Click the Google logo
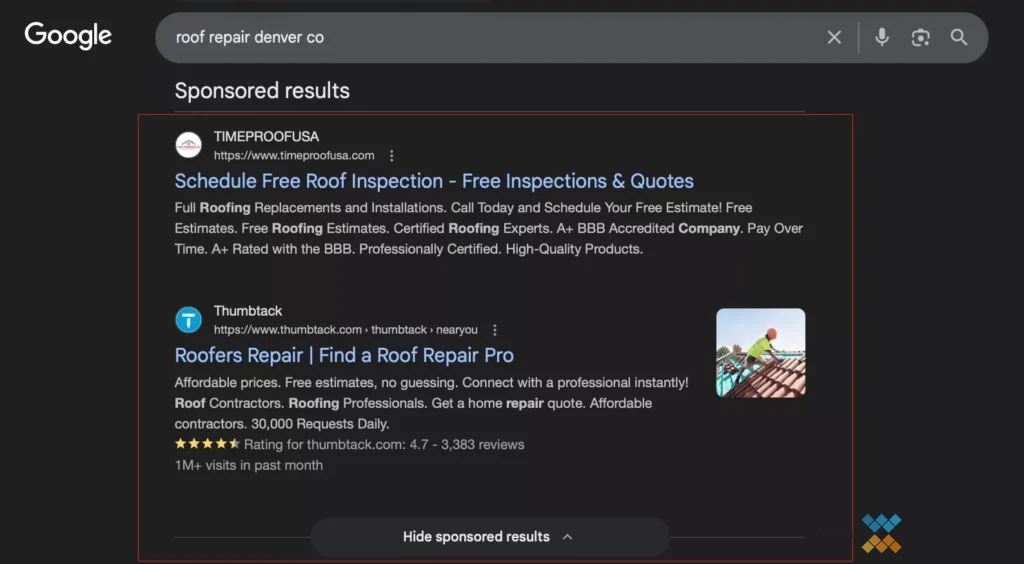This screenshot has width=1024, height=564. [68, 36]
